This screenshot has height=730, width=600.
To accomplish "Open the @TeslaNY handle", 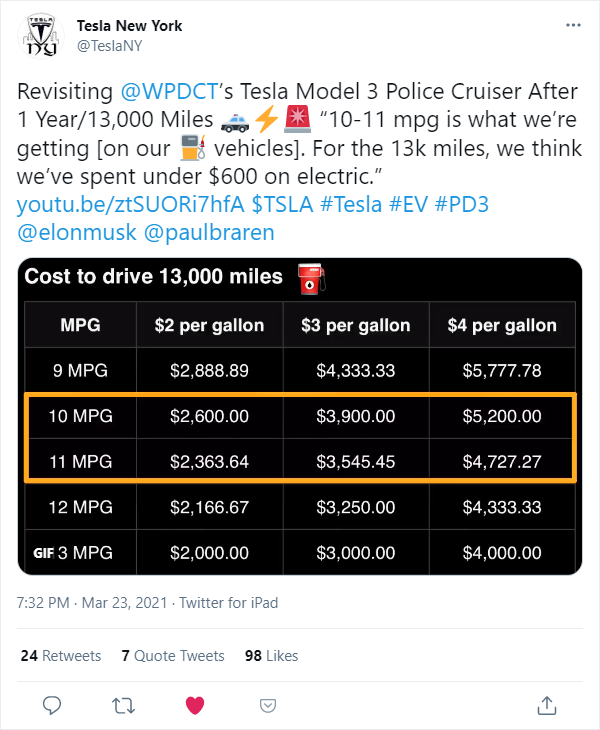I will (x=109, y=46).
